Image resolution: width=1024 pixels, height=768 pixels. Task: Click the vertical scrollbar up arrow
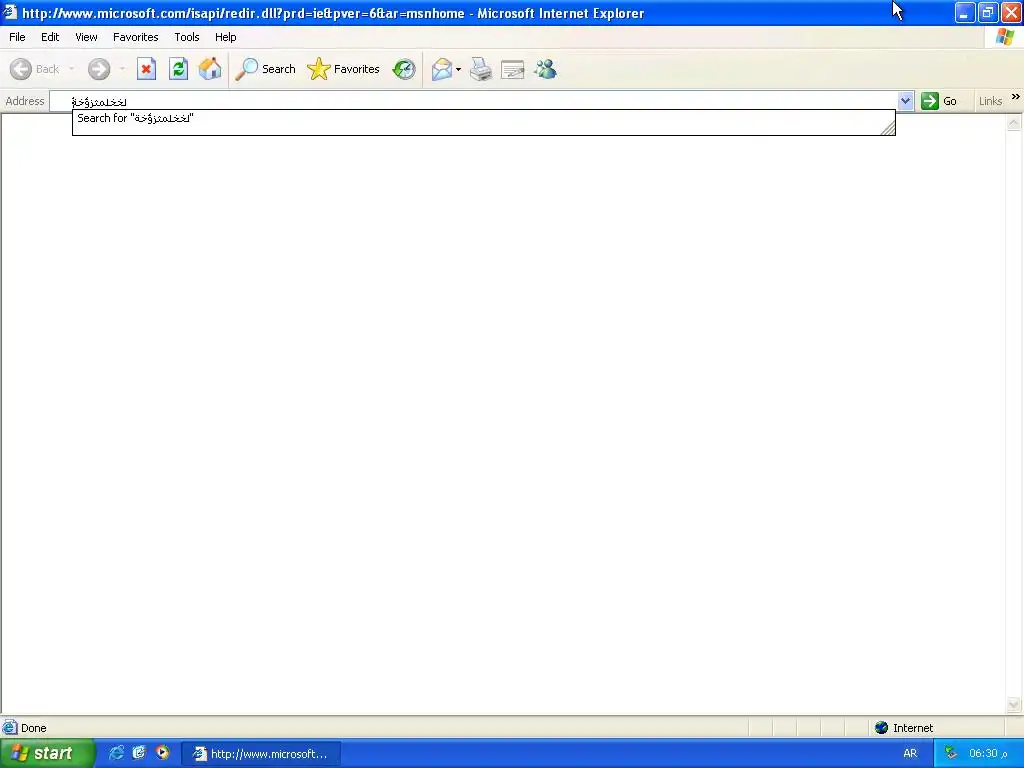tap(1014, 123)
